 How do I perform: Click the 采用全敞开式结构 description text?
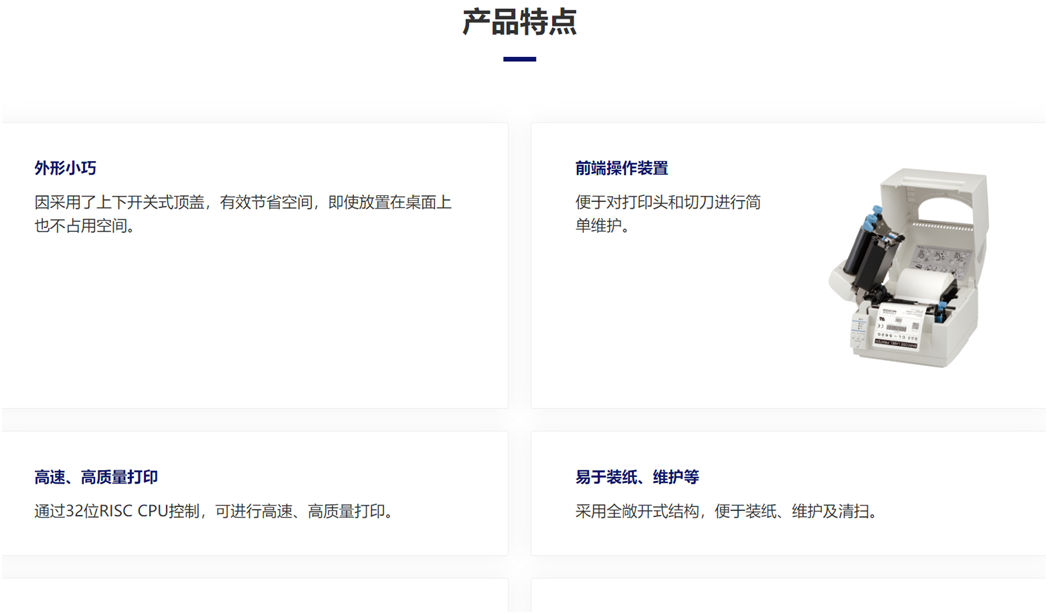[725, 512]
